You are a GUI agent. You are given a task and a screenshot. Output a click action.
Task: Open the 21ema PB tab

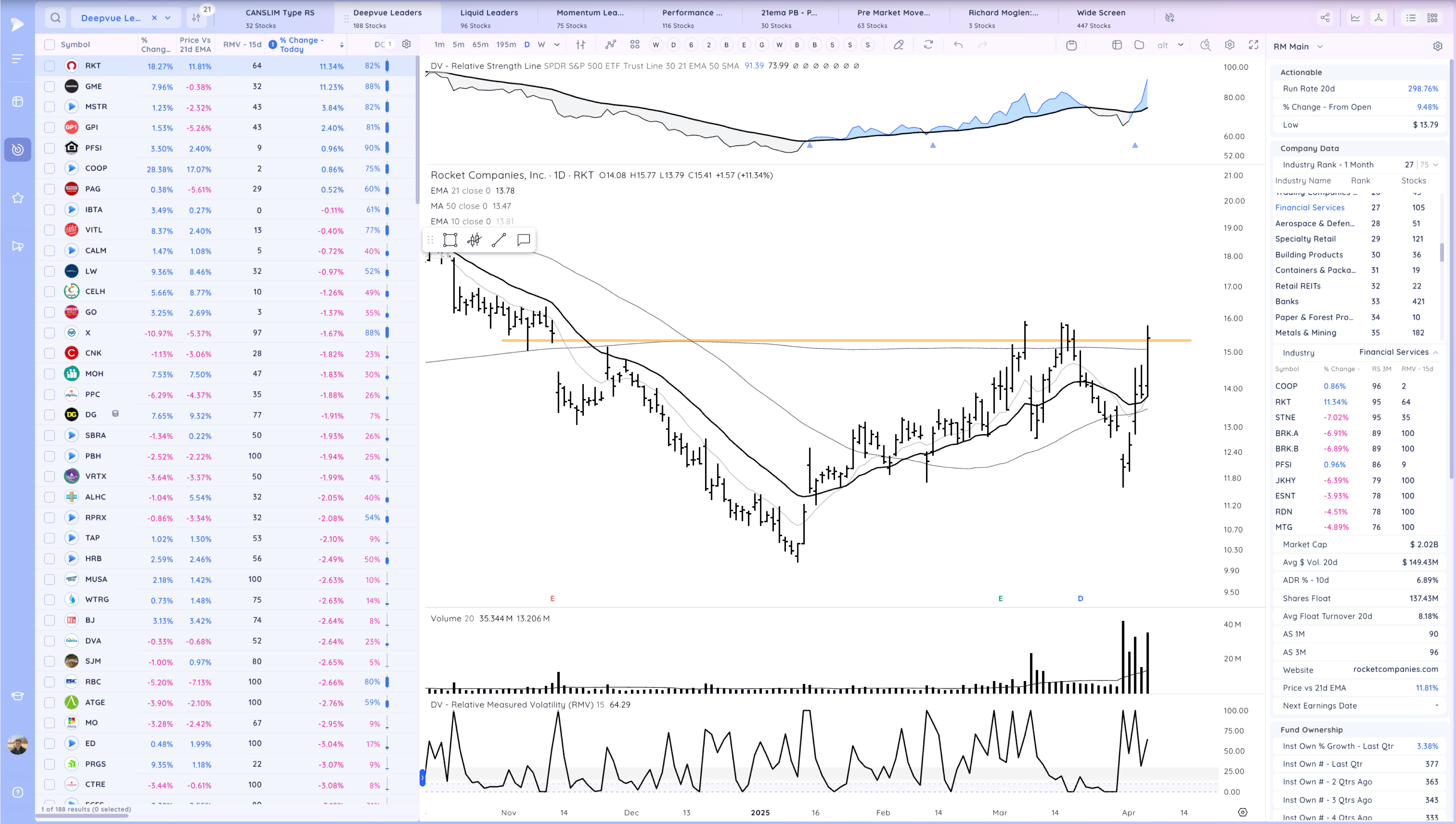click(789, 18)
